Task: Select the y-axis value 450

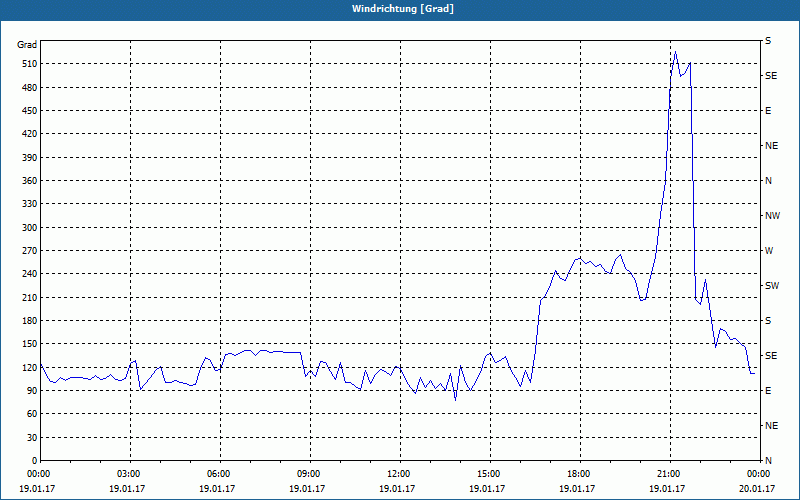Action: 30,111
